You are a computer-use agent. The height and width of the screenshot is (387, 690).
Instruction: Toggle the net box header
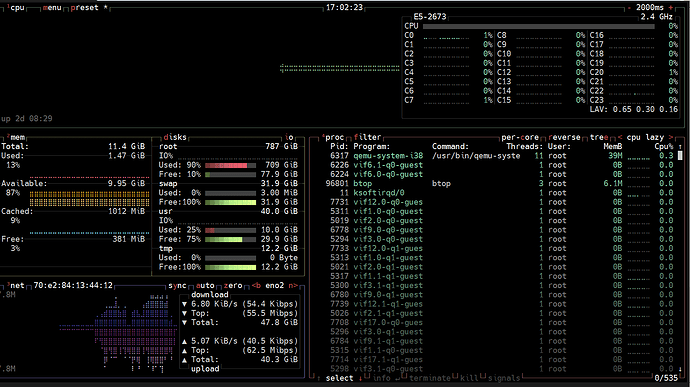click(x=15, y=285)
